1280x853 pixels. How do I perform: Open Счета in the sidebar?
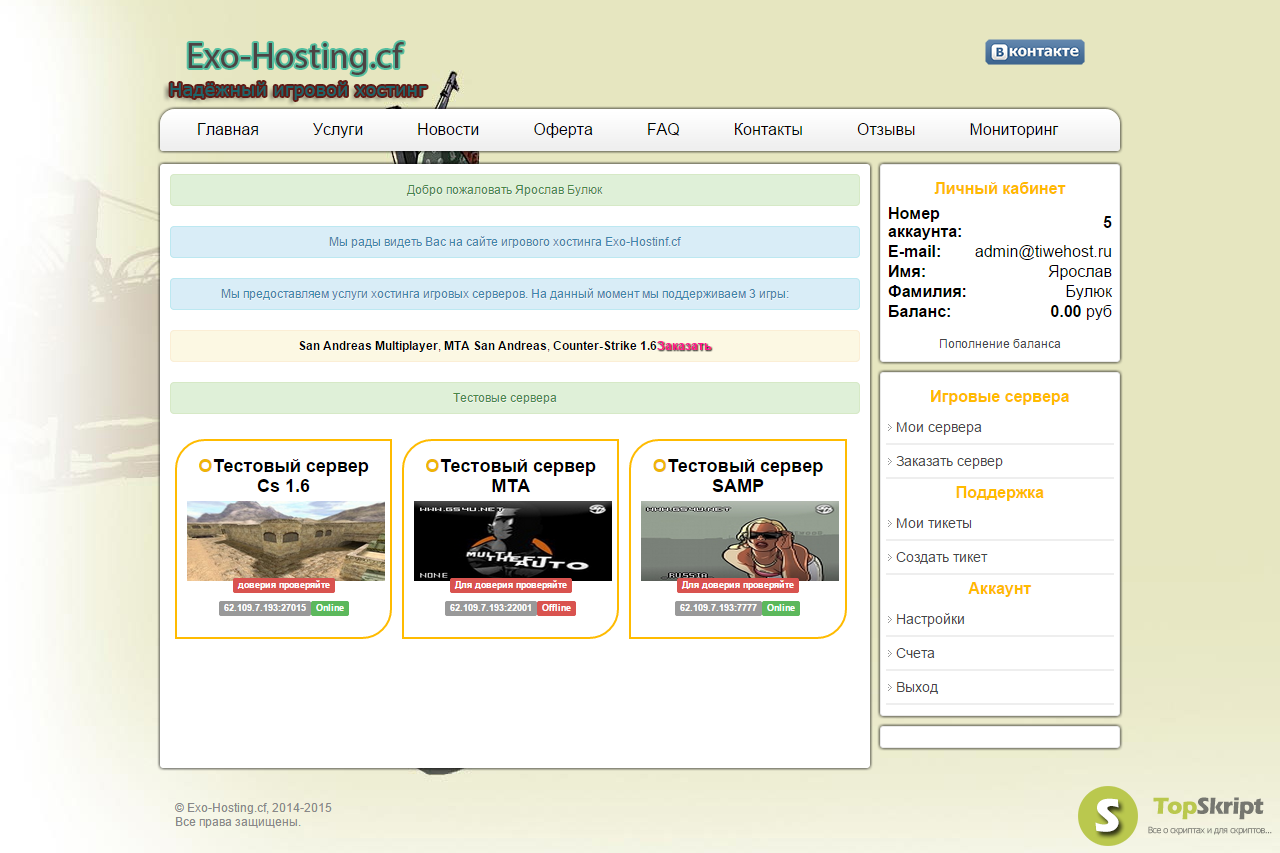pos(915,653)
